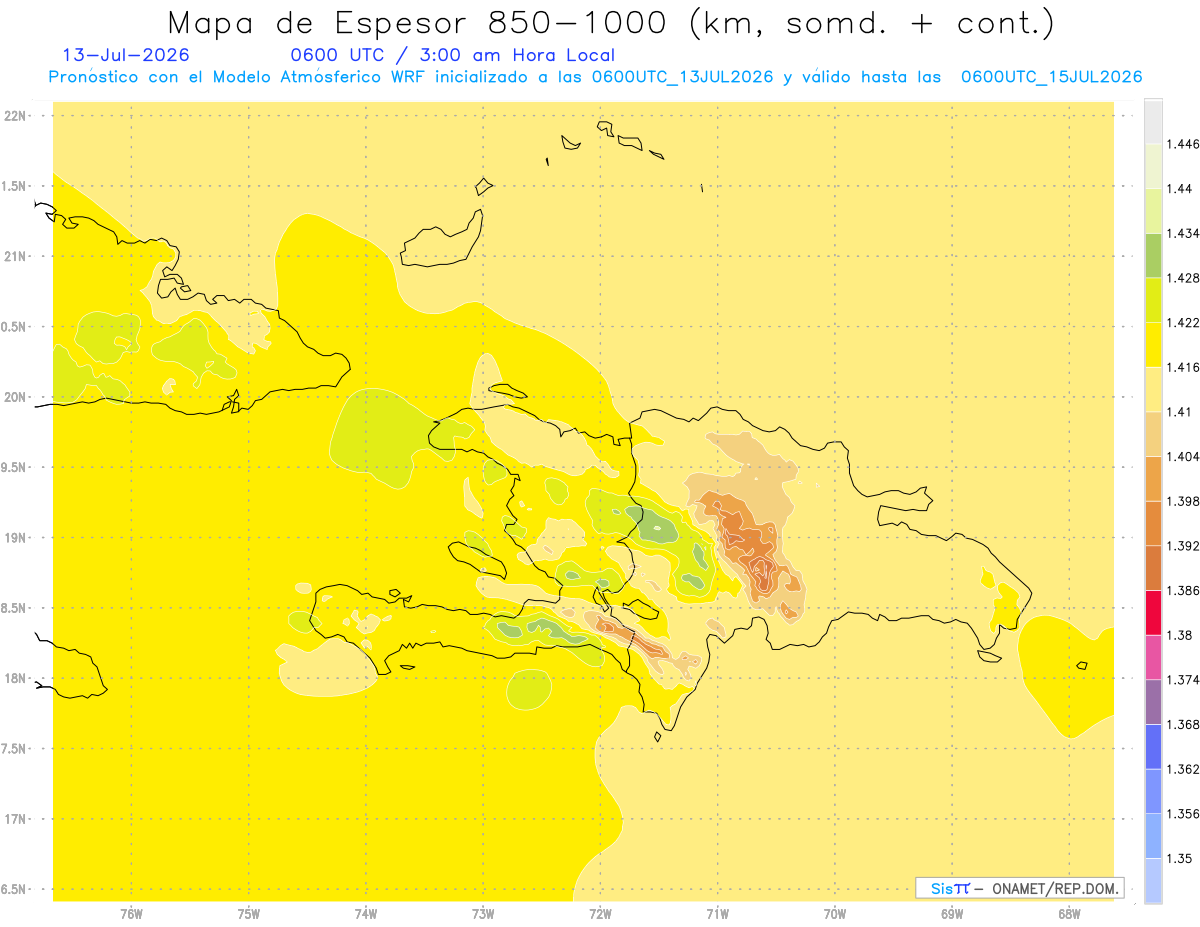Select the purple legend band above 1.368
Image resolution: width=1200 pixels, height=927 pixels.
pyautogui.click(x=1153, y=701)
